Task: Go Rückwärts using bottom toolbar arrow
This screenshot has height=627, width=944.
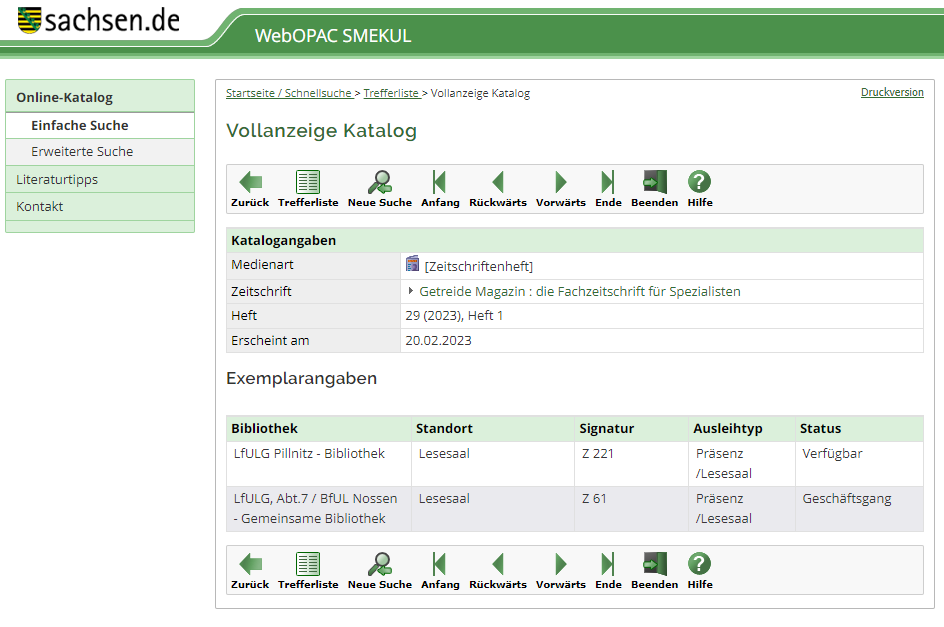Action: coord(497,564)
